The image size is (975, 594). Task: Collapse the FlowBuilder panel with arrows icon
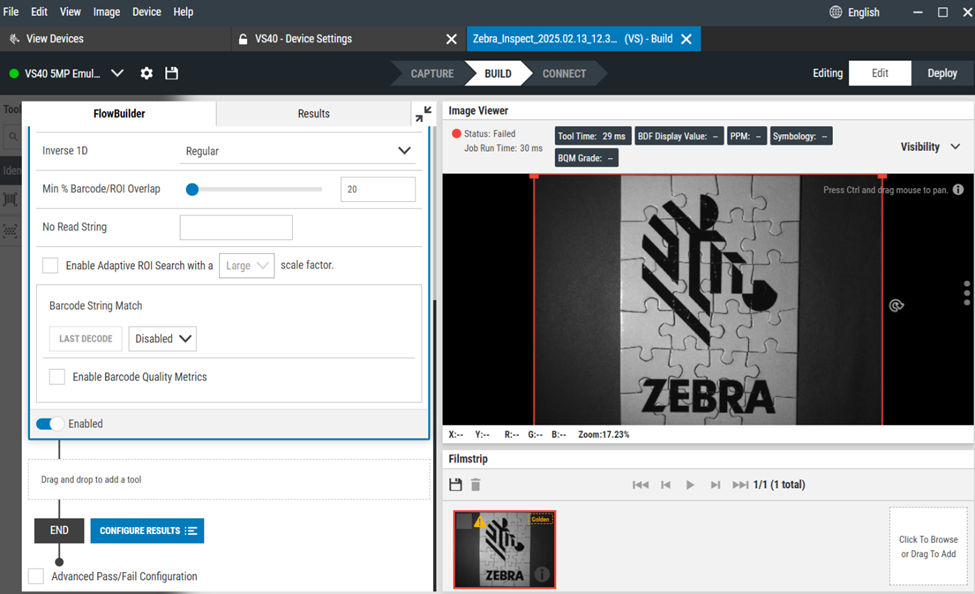(x=423, y=114)
